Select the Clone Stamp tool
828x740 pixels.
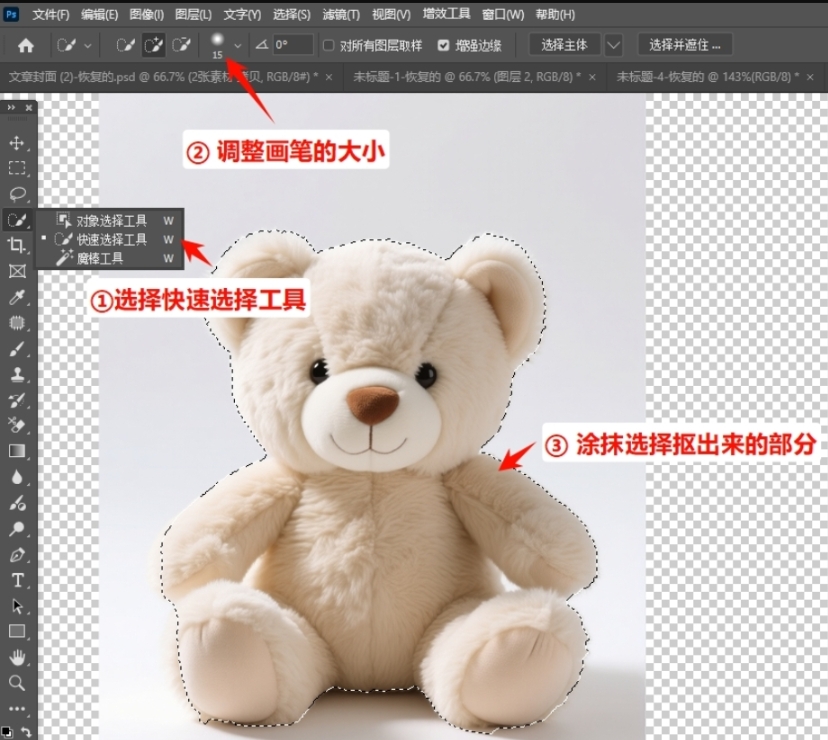tap(17, 375)
